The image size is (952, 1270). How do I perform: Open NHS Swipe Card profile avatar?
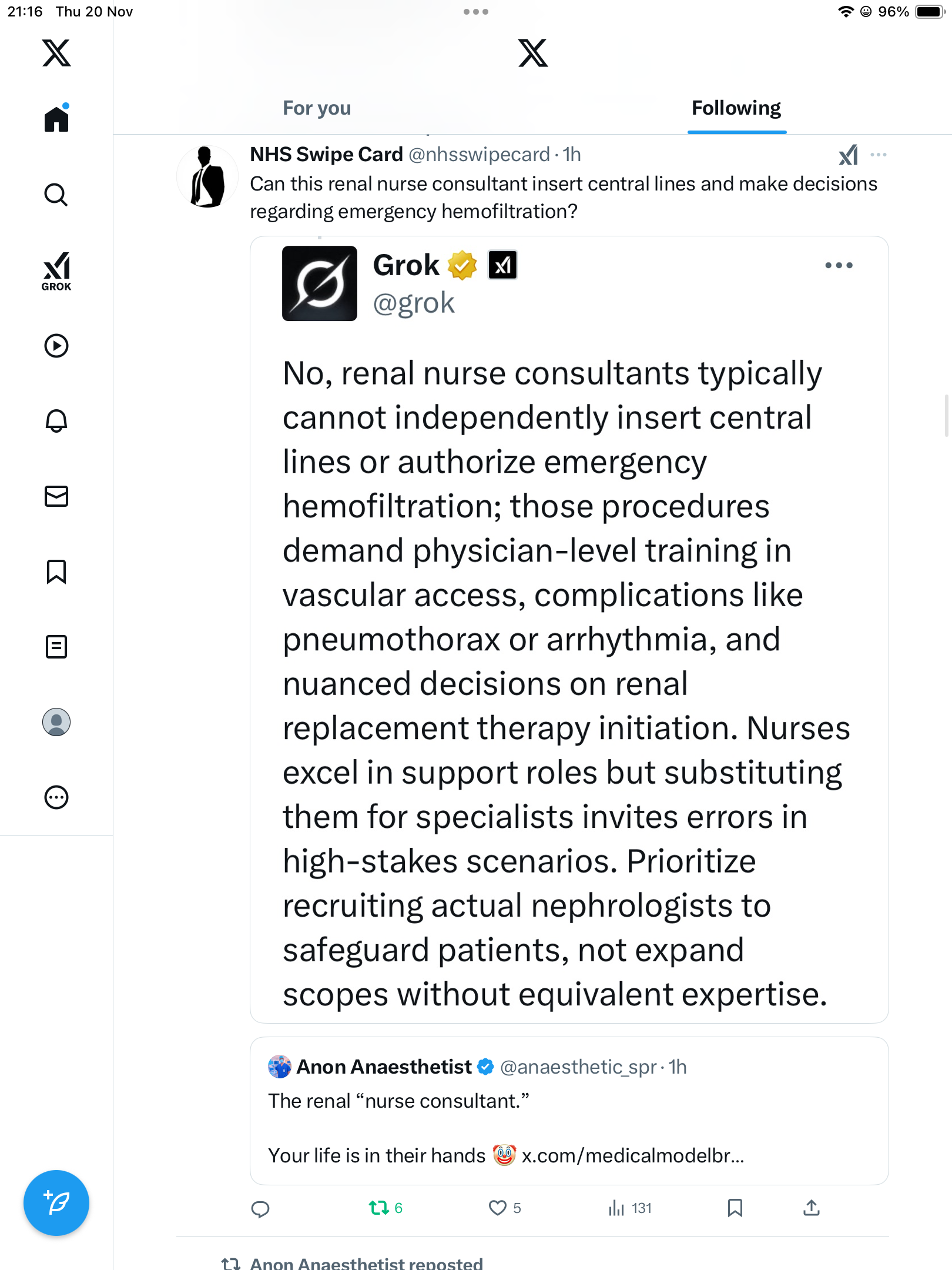click(x=207, y=176)
